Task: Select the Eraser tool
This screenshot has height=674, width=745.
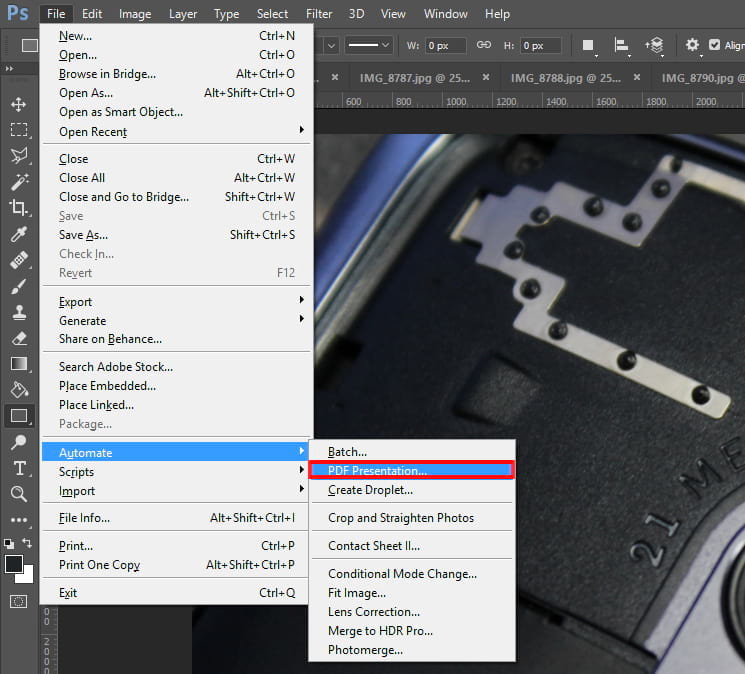Action: tap(18, 338)
